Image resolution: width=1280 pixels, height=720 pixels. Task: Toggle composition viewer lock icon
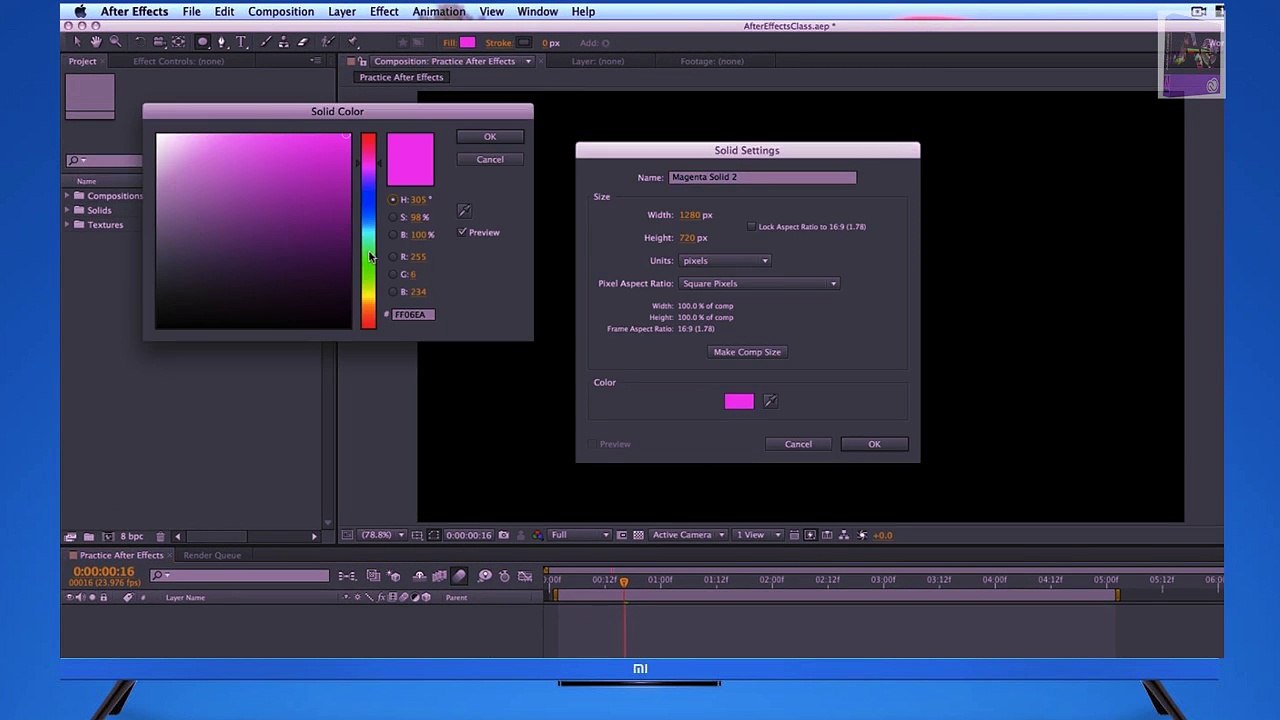pyautogui.click(x=363, y=61)
